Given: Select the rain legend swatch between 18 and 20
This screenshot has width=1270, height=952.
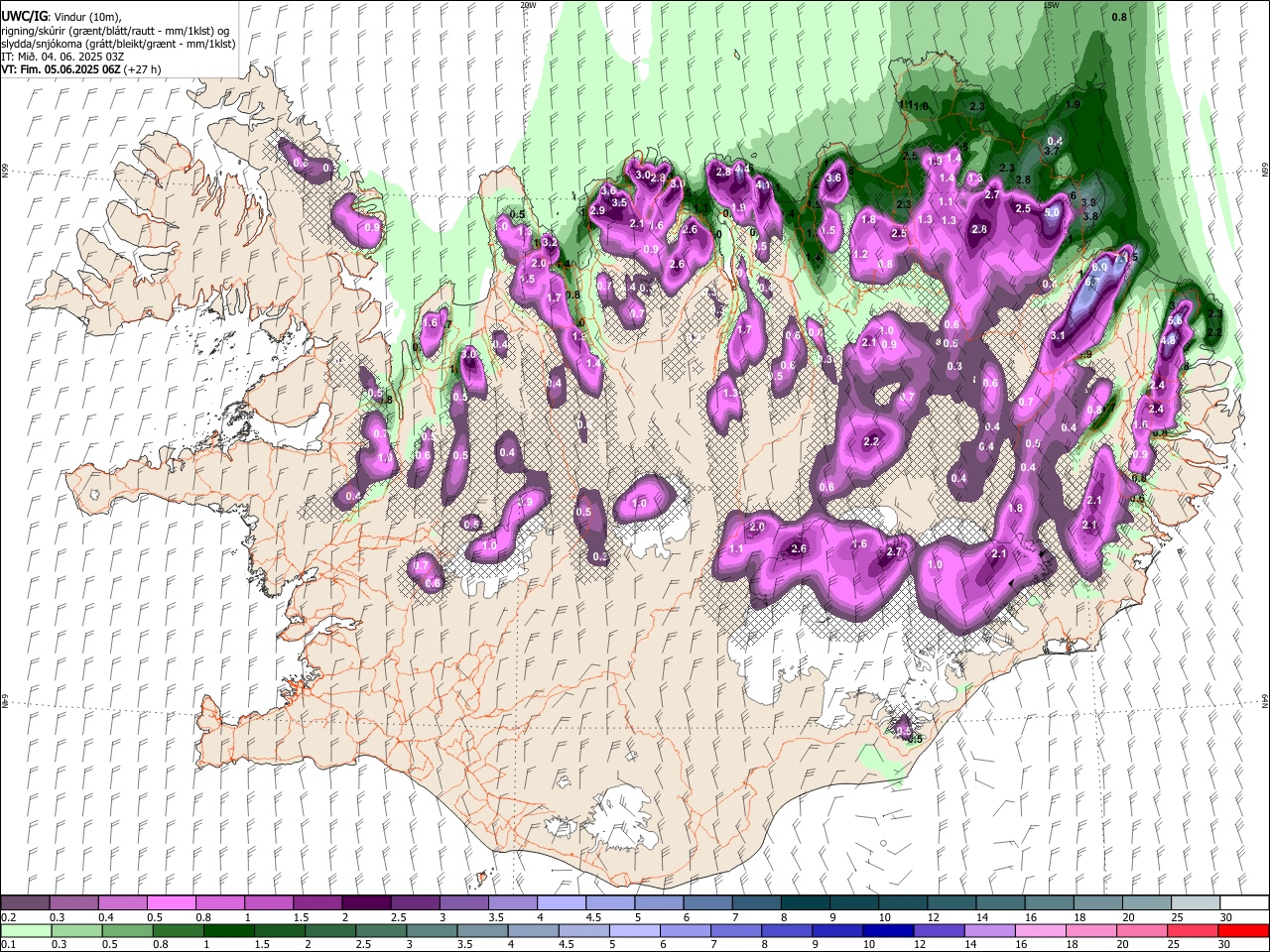Looking at the screenshot, I should [x=1092, y=931].
